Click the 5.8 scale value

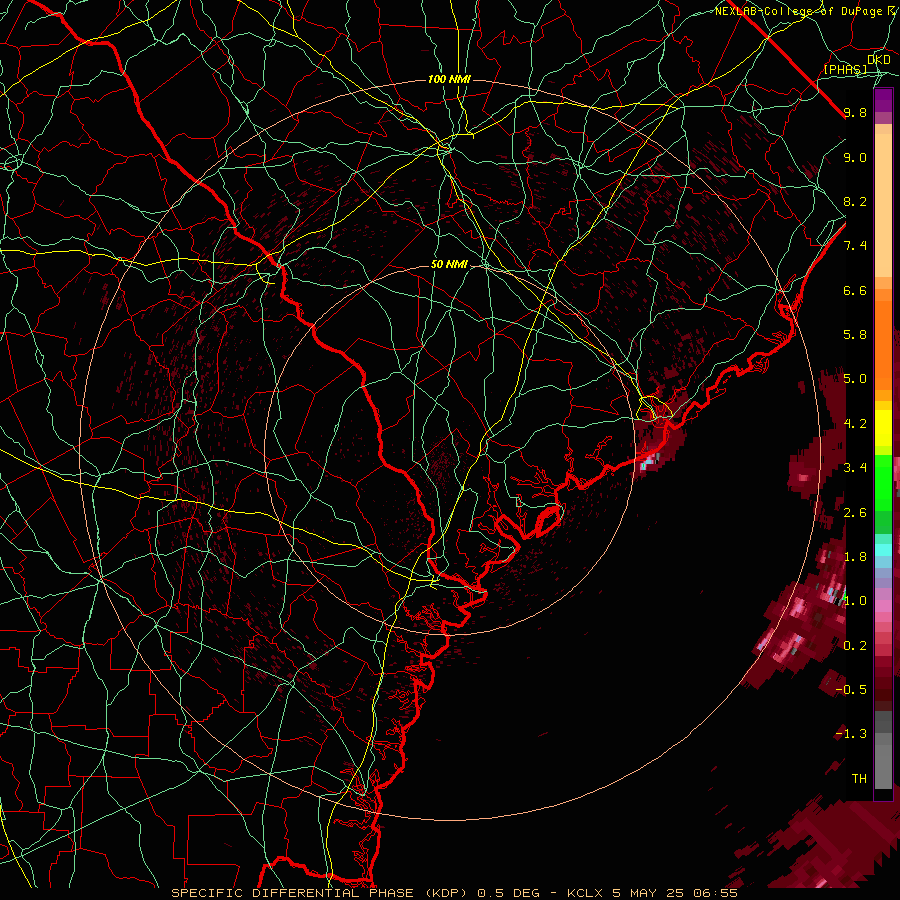855,335
